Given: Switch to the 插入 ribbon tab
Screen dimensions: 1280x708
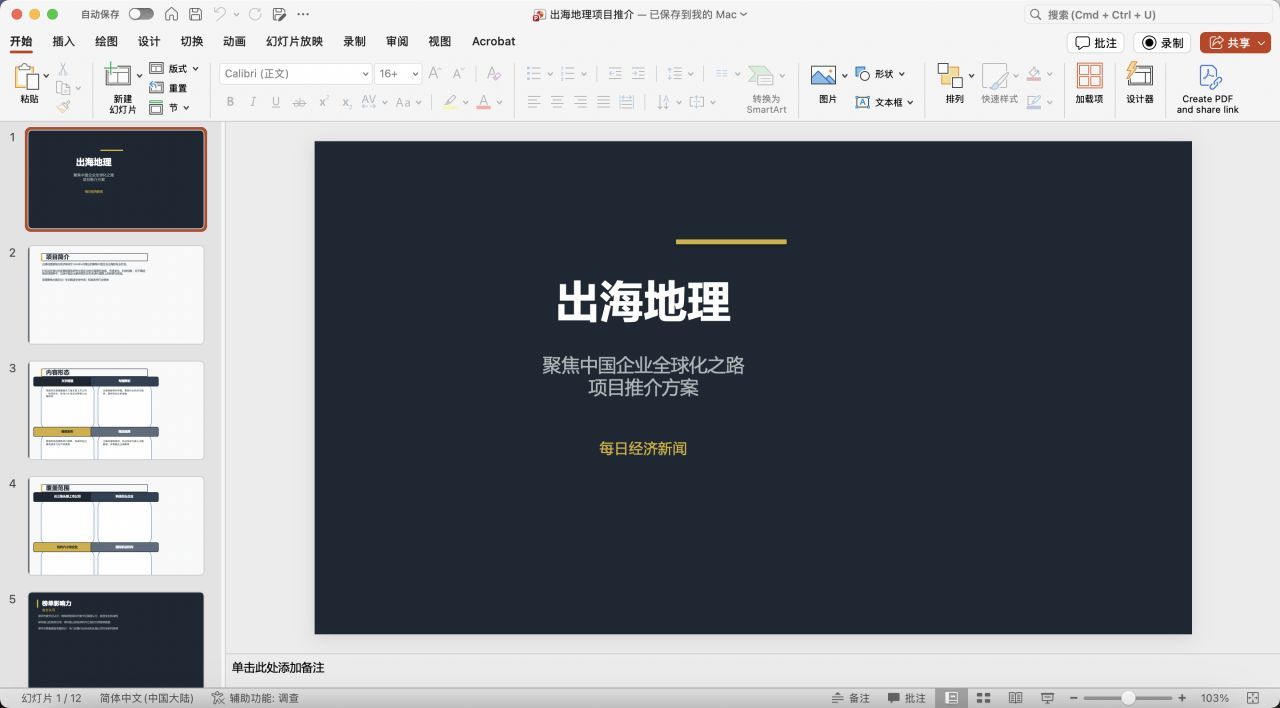Looking at the screenshot, I should [63, 42].
